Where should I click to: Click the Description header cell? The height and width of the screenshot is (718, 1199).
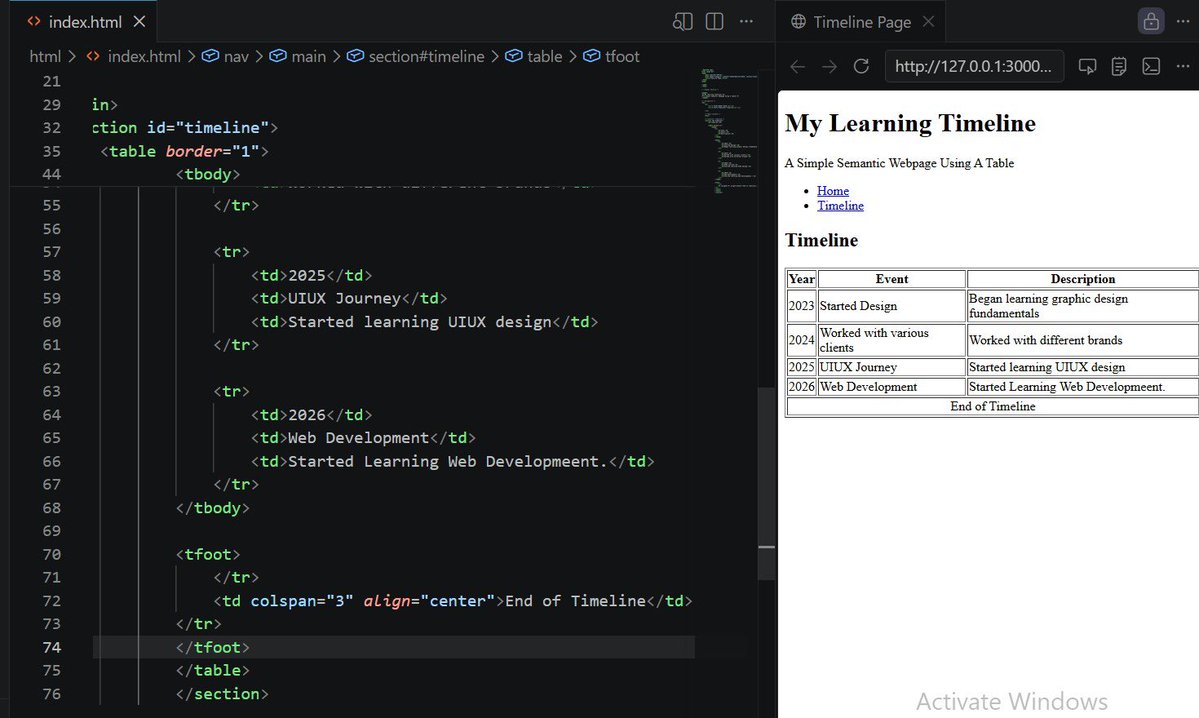(x=1083, y=279)
